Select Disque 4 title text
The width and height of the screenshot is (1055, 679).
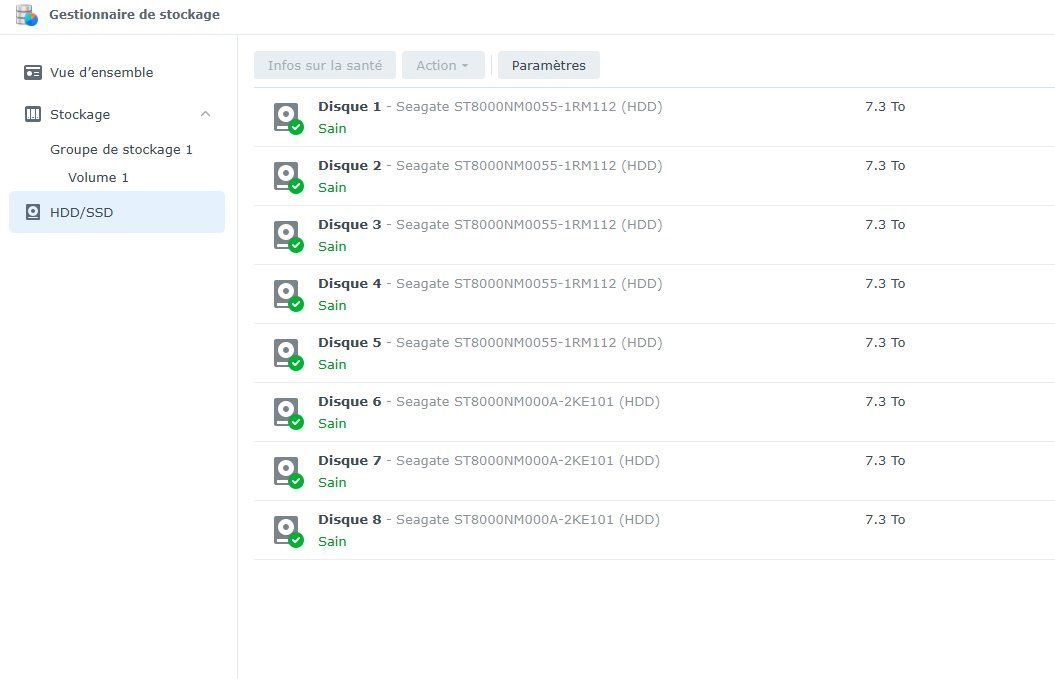click(350, 283)
